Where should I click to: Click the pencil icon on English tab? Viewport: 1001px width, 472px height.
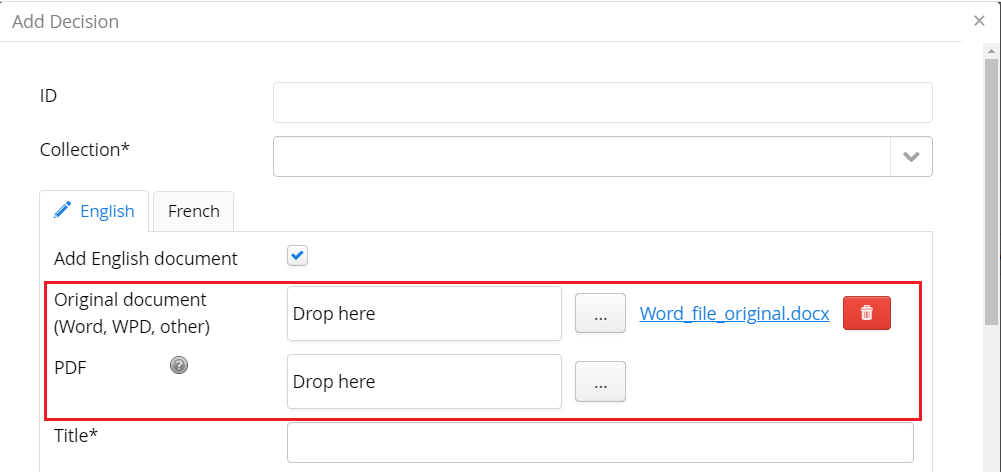[x=63, y=210]
